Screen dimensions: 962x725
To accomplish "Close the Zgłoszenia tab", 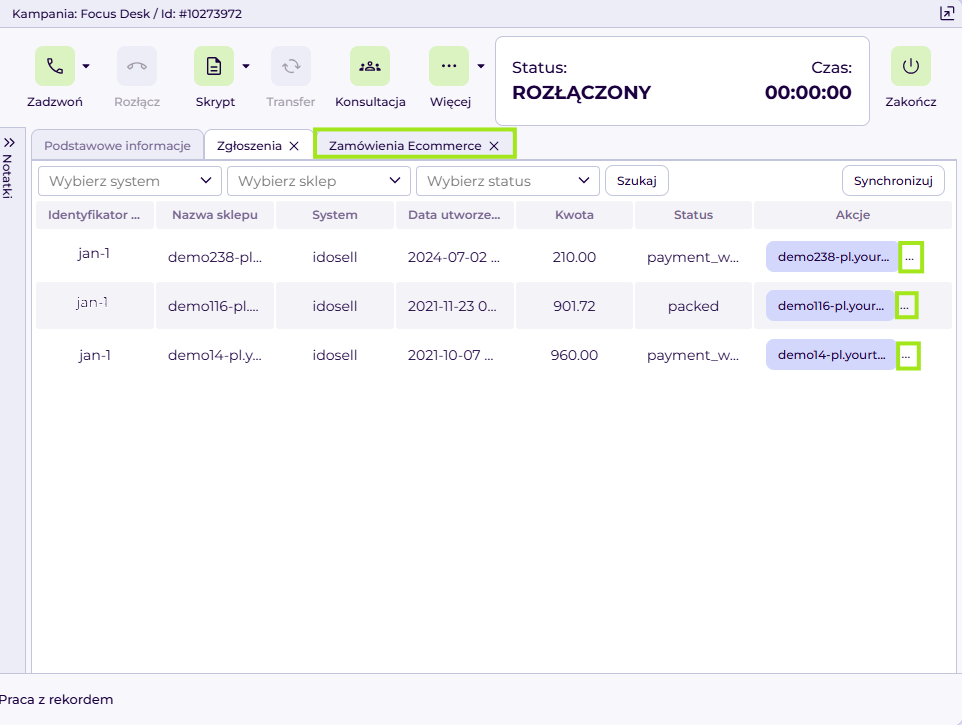I will coord(294,146).
